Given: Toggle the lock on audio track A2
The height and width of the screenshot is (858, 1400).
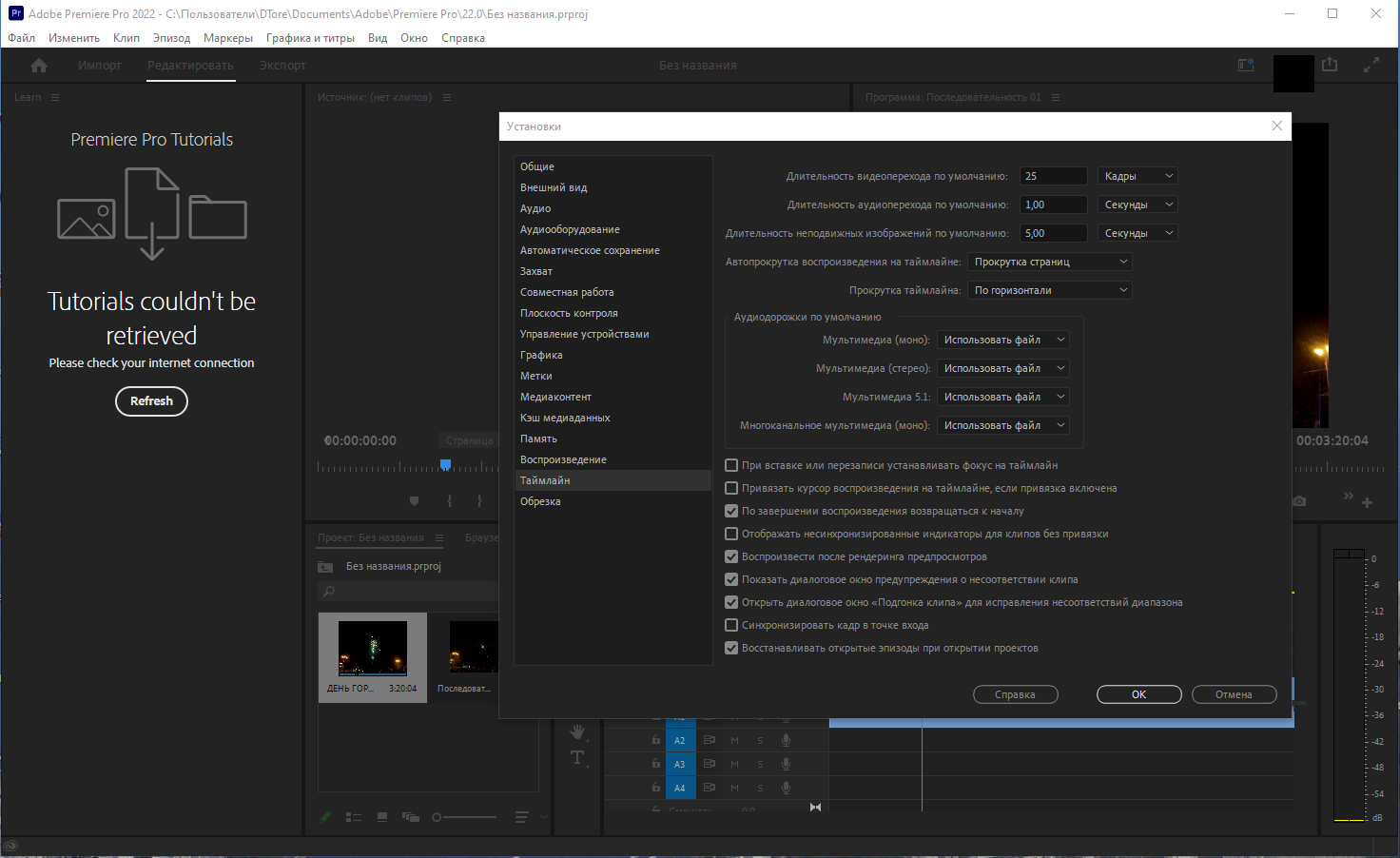Looking at the screenshot, I should pos(656,740).
